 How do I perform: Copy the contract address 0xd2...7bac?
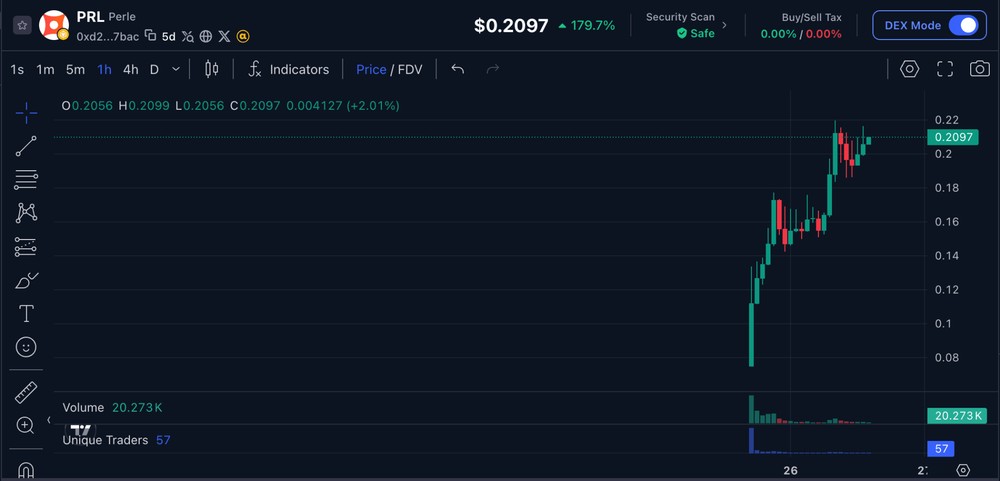click(x=151, y=36)
